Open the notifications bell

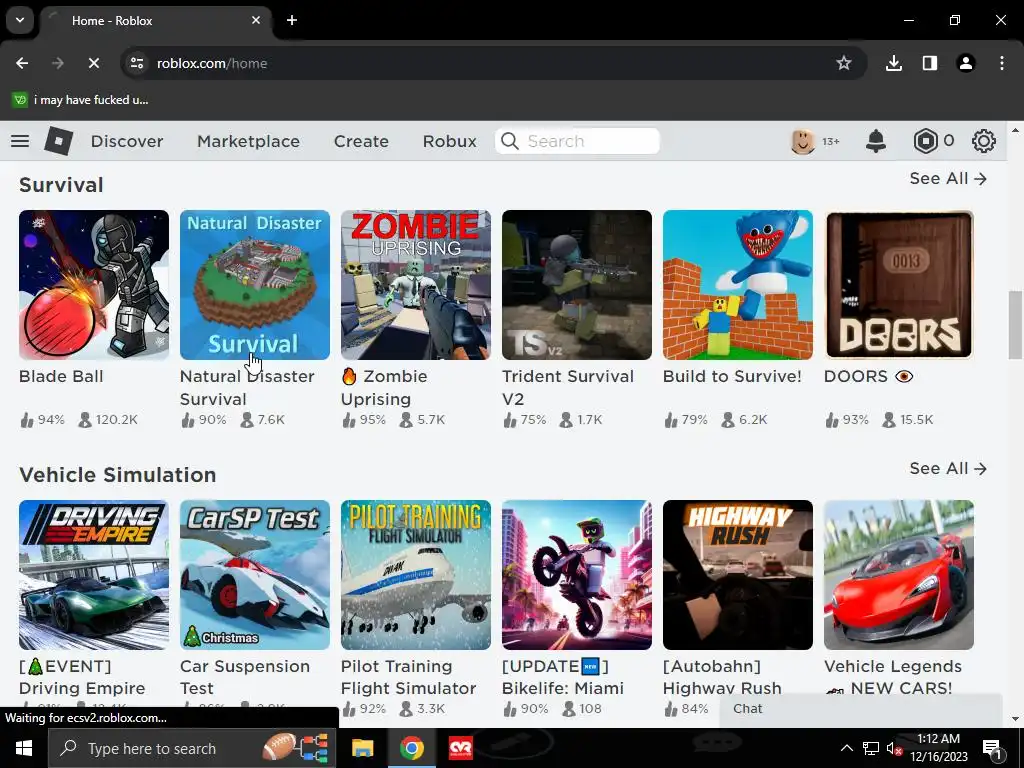point(876,141)
